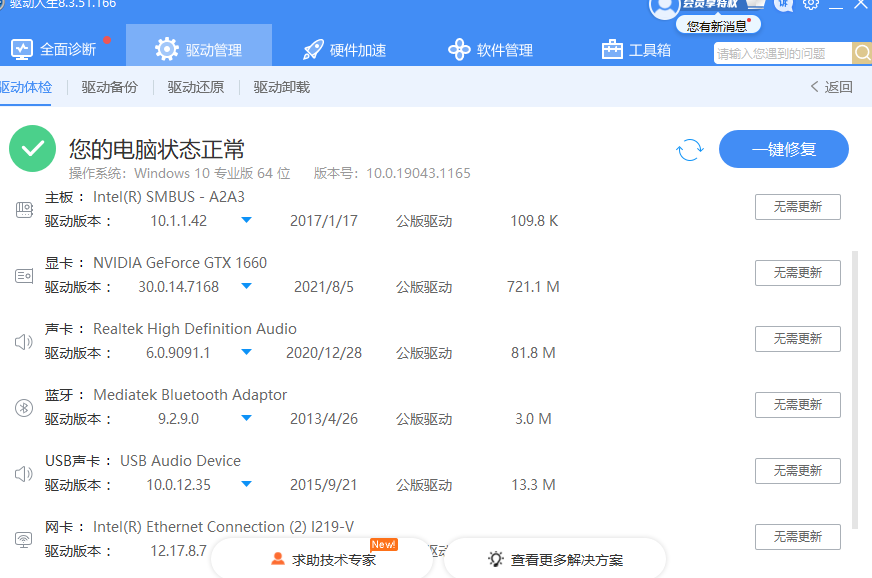Viewport: 872px width, 578px height.
Task: Open the 硬件加速 tab
Action: [345, 50]
